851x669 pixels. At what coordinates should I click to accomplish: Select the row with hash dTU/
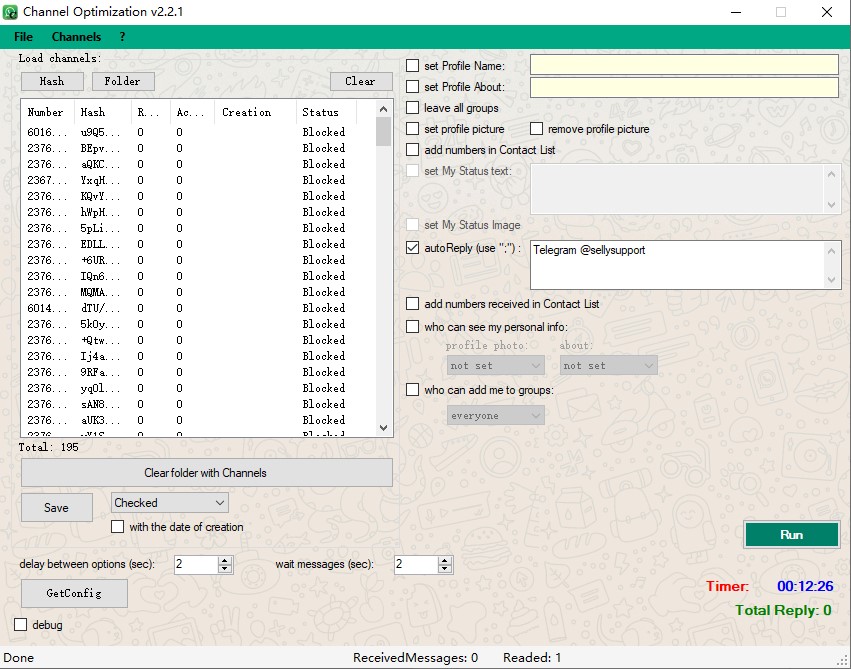click(198, 308)
